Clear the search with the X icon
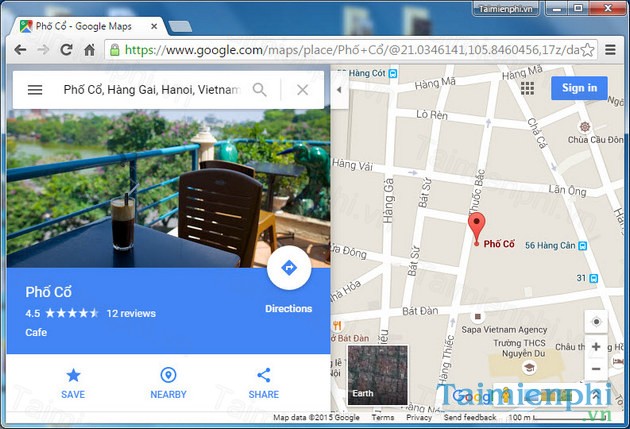This screenshot has width=630, height=429. pos(303,90)
